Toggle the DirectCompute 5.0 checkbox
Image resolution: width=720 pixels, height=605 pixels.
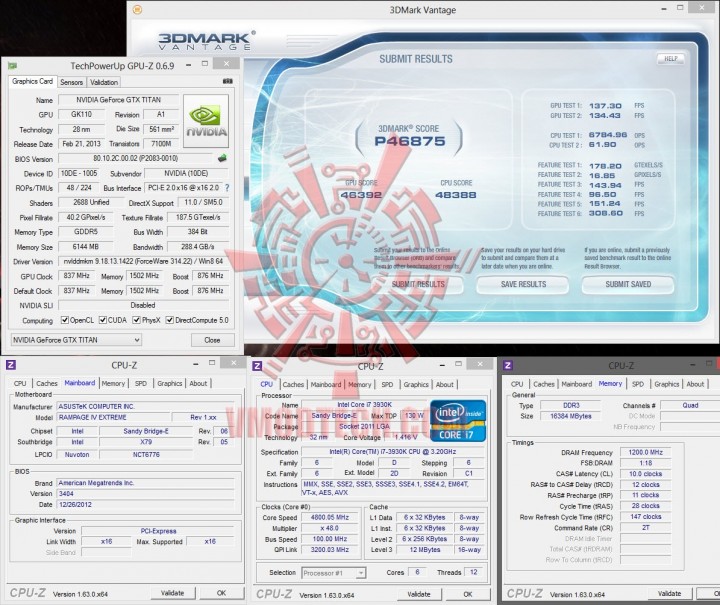(170, 320)
